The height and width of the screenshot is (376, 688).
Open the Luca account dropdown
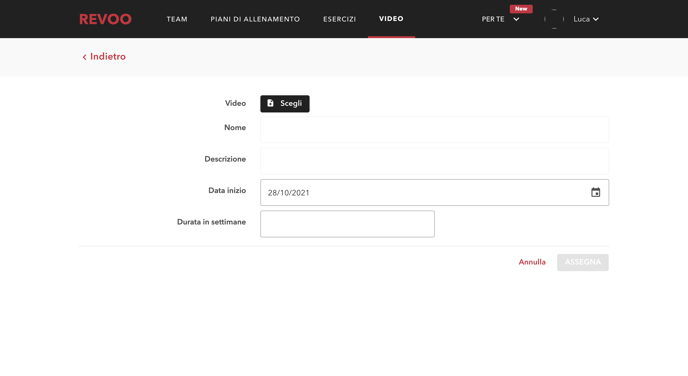pyautogui.click(x=586, y=19)
